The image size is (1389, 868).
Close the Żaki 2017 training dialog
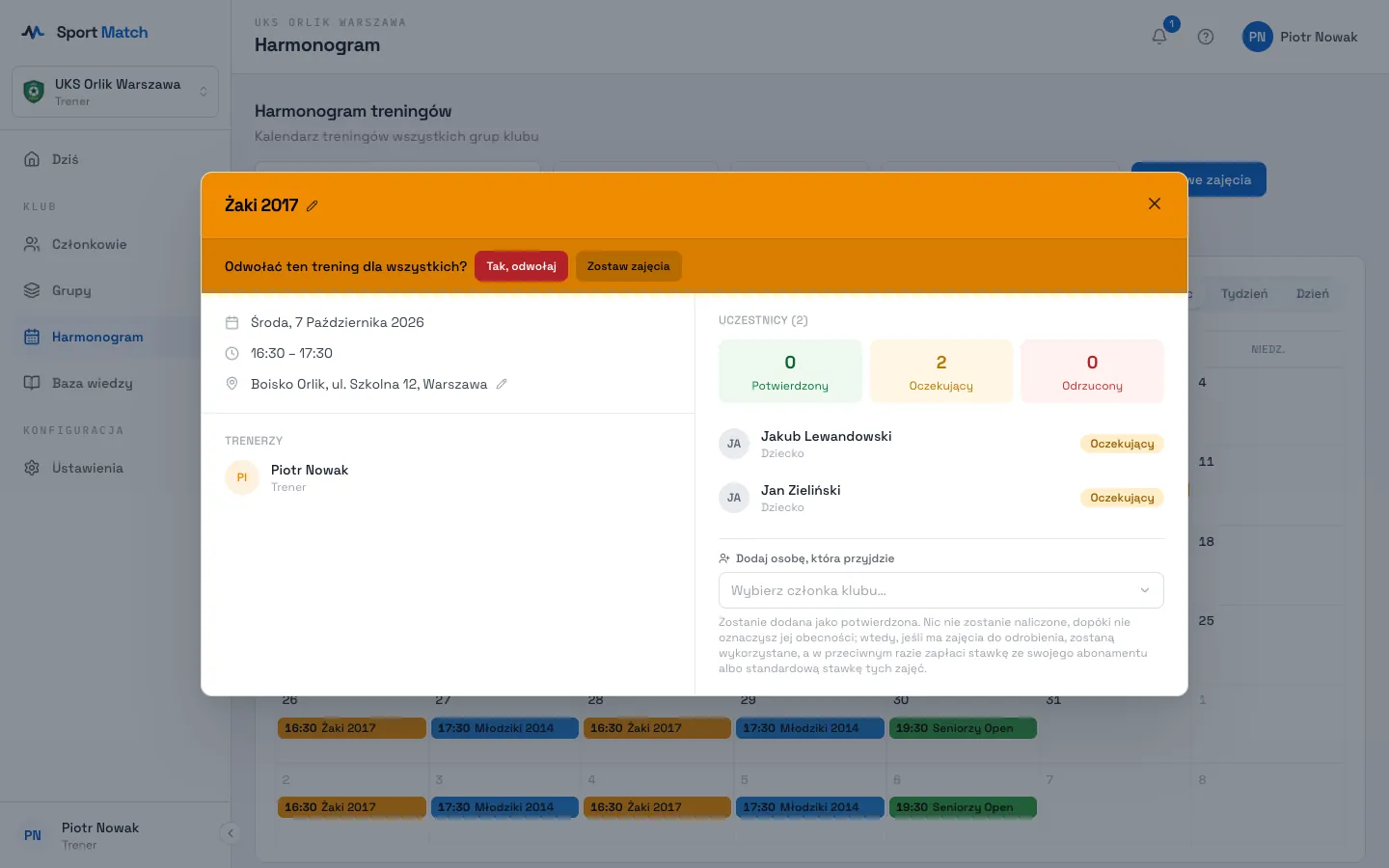1155,203
